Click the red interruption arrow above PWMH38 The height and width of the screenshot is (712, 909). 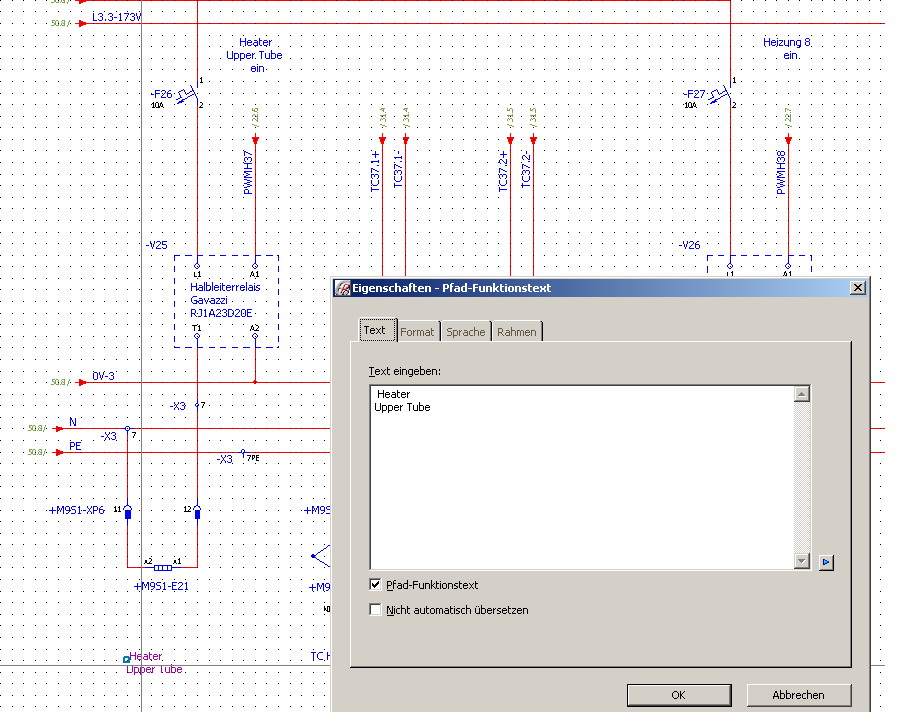pyautogui.click(x=788, y=139)
